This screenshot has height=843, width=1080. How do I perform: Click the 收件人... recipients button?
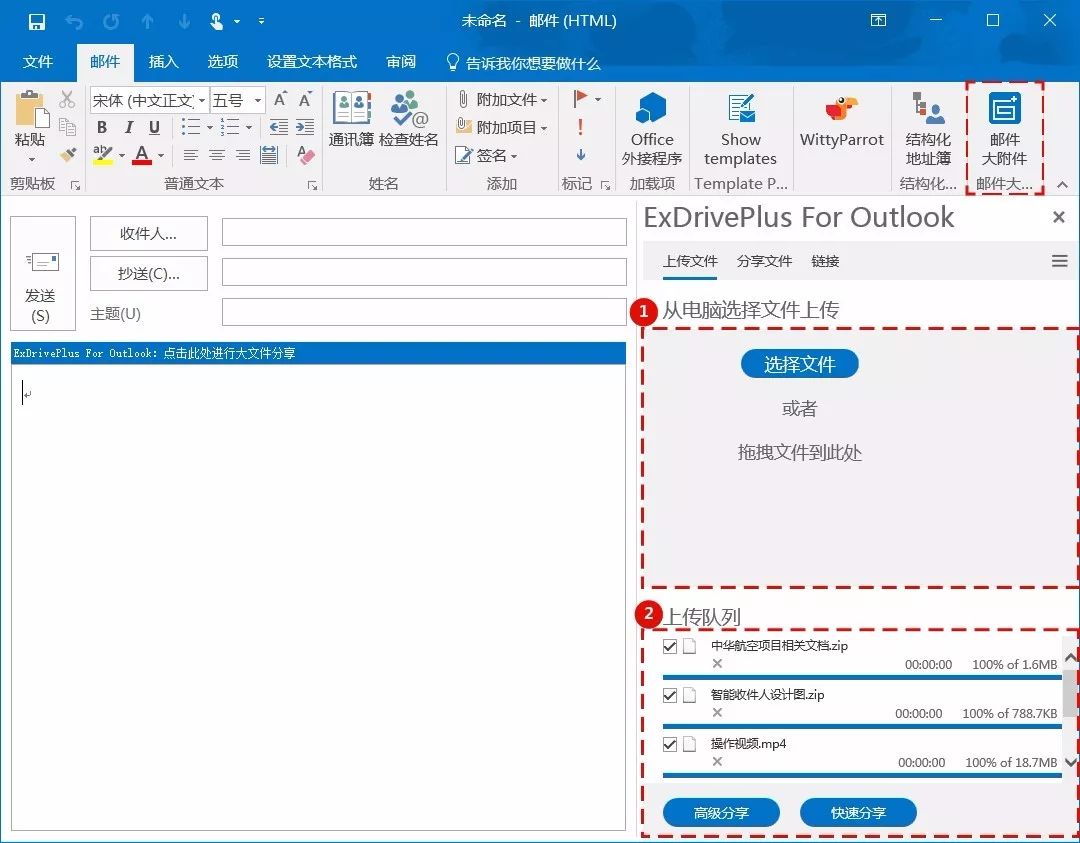(149, 233)
